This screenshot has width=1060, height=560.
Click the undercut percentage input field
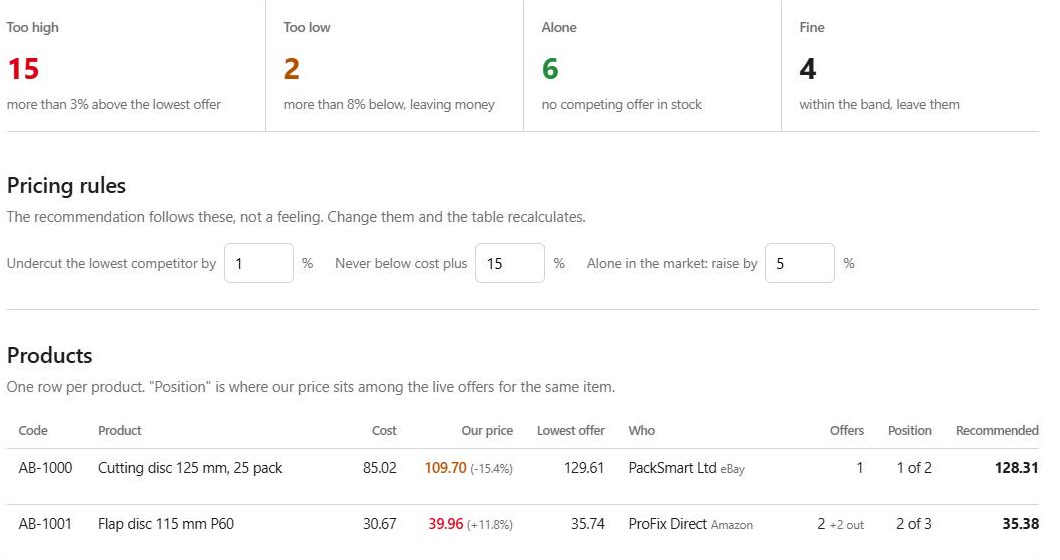[259, 263]
